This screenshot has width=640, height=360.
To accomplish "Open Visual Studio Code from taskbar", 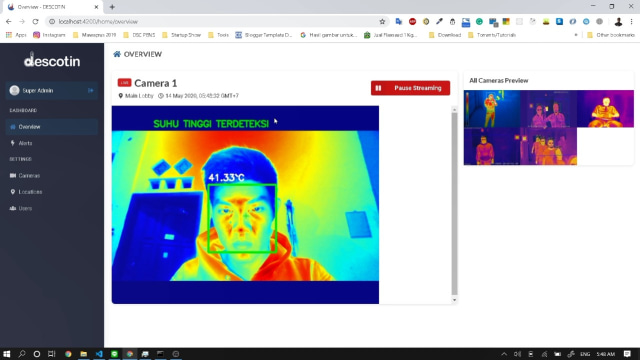I will click(99, 354).
